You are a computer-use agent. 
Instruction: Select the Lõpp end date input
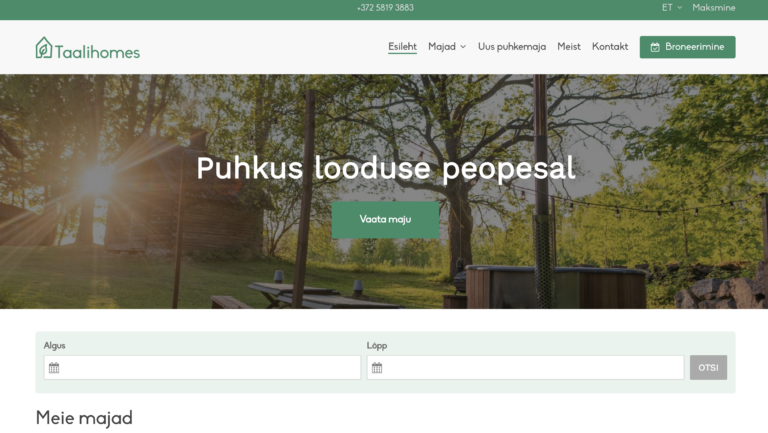click(533, 368)
